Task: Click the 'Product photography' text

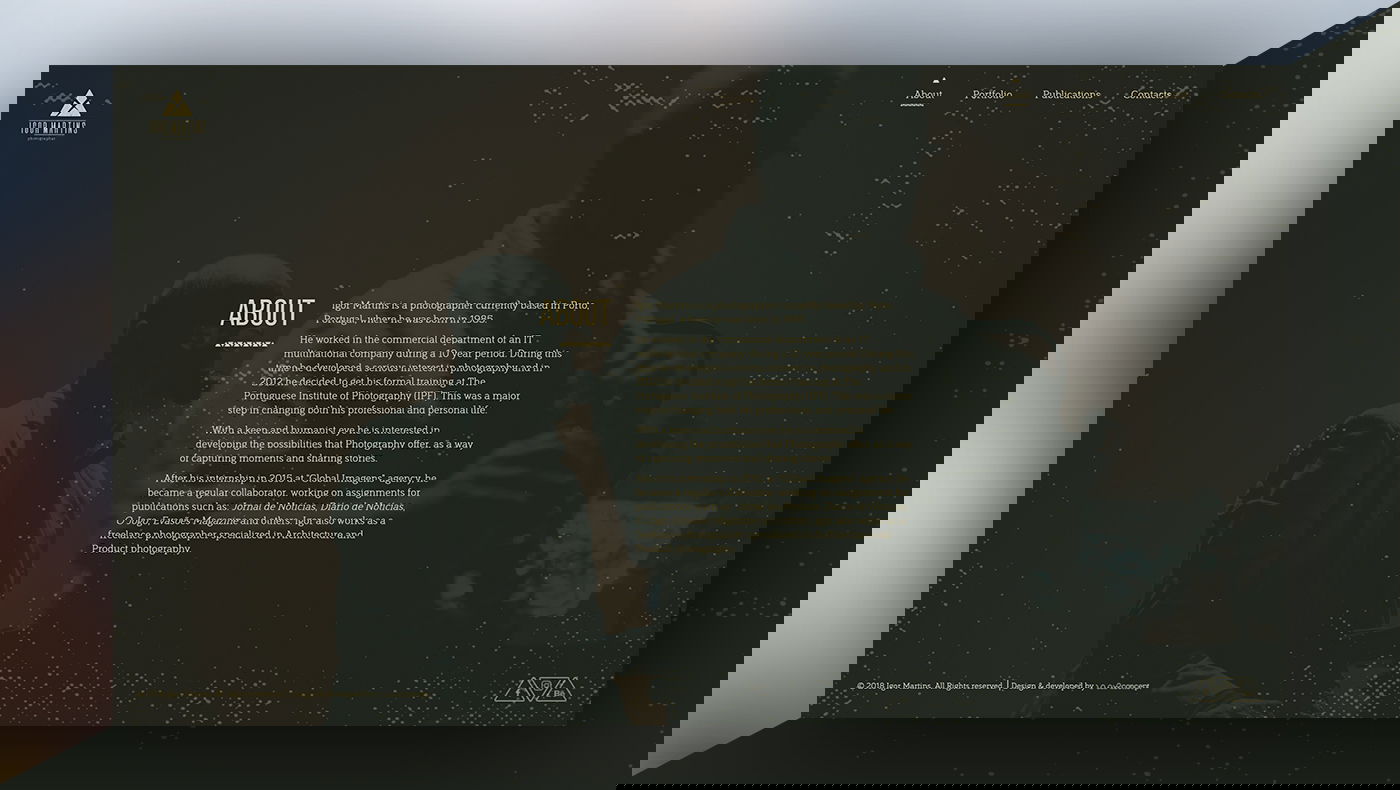Action: pyautogui.click(x=140, y=549)
